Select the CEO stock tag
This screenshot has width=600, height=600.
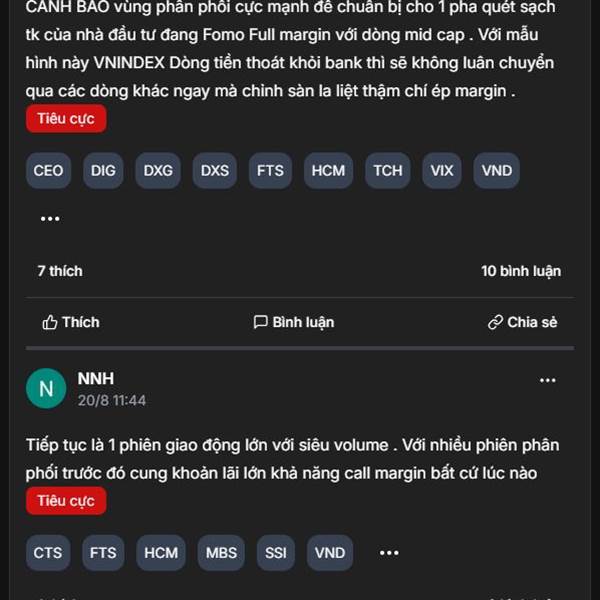coord(48,171)
